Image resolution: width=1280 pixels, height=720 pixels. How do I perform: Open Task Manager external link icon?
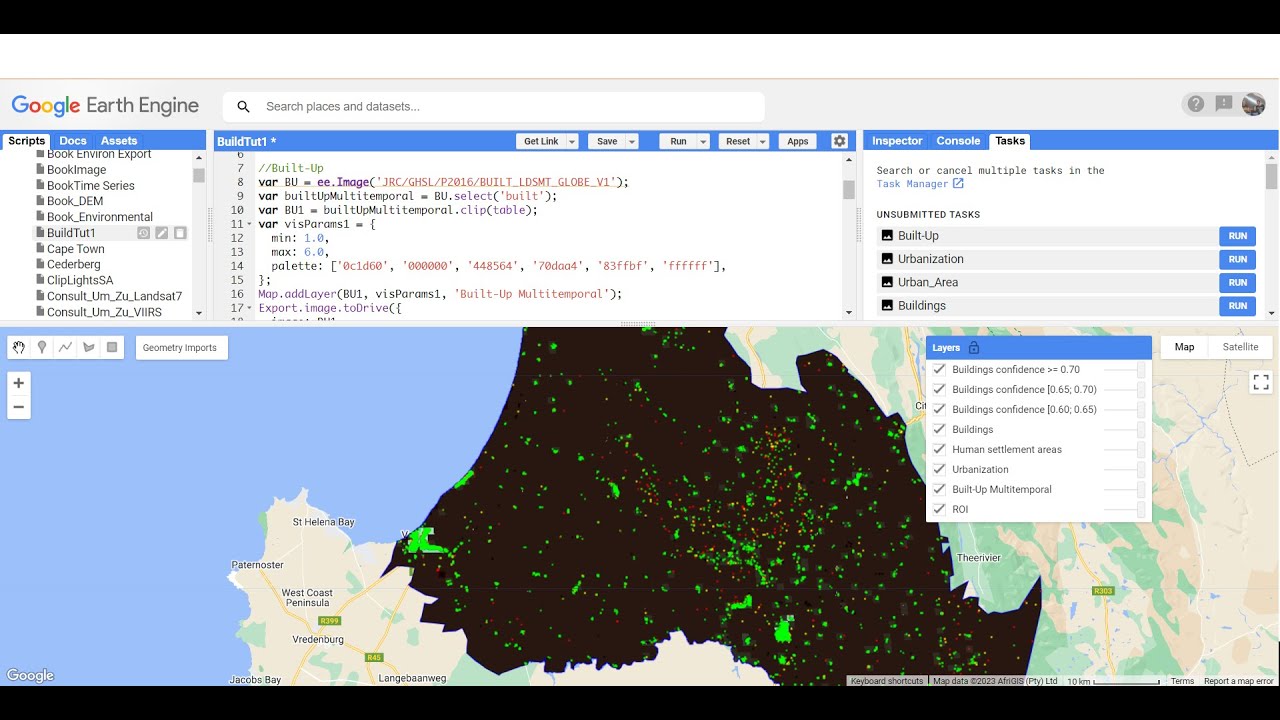click(958, 184)
